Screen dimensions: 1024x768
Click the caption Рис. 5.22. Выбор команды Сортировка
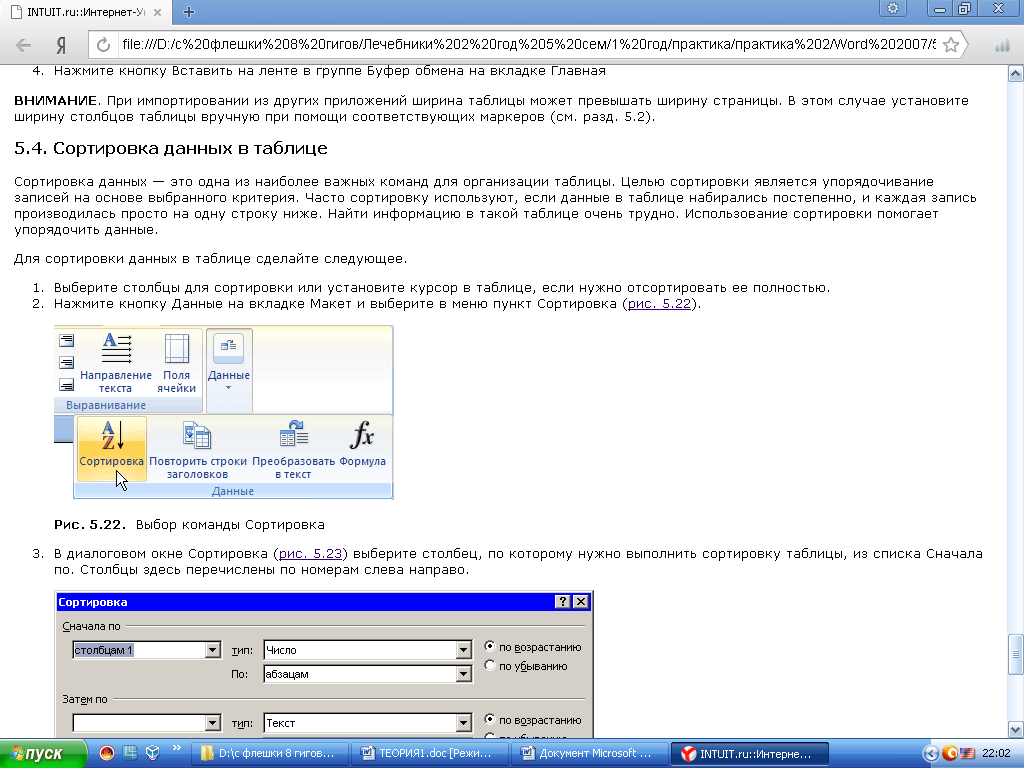click(x=189, y=524)
